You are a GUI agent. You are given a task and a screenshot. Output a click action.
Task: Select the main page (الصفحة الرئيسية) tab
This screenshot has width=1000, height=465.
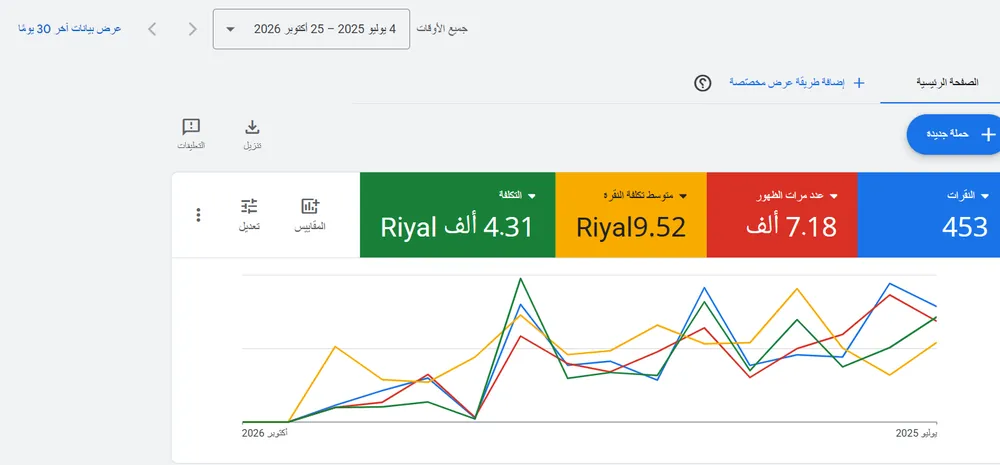coord(947,84)
